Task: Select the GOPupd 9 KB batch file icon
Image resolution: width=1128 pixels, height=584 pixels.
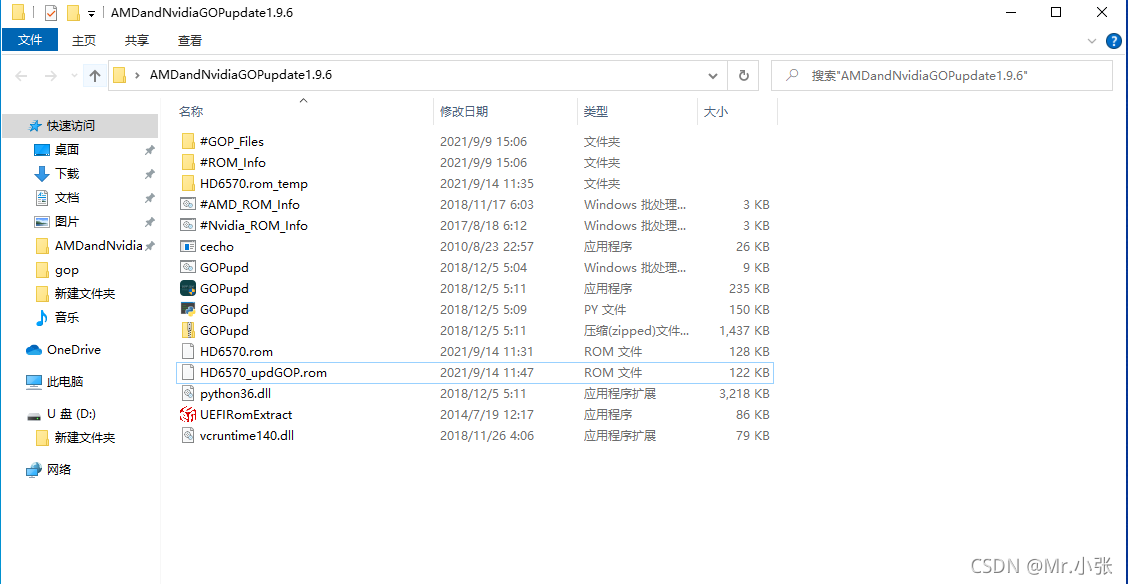Action: (188, 268)
